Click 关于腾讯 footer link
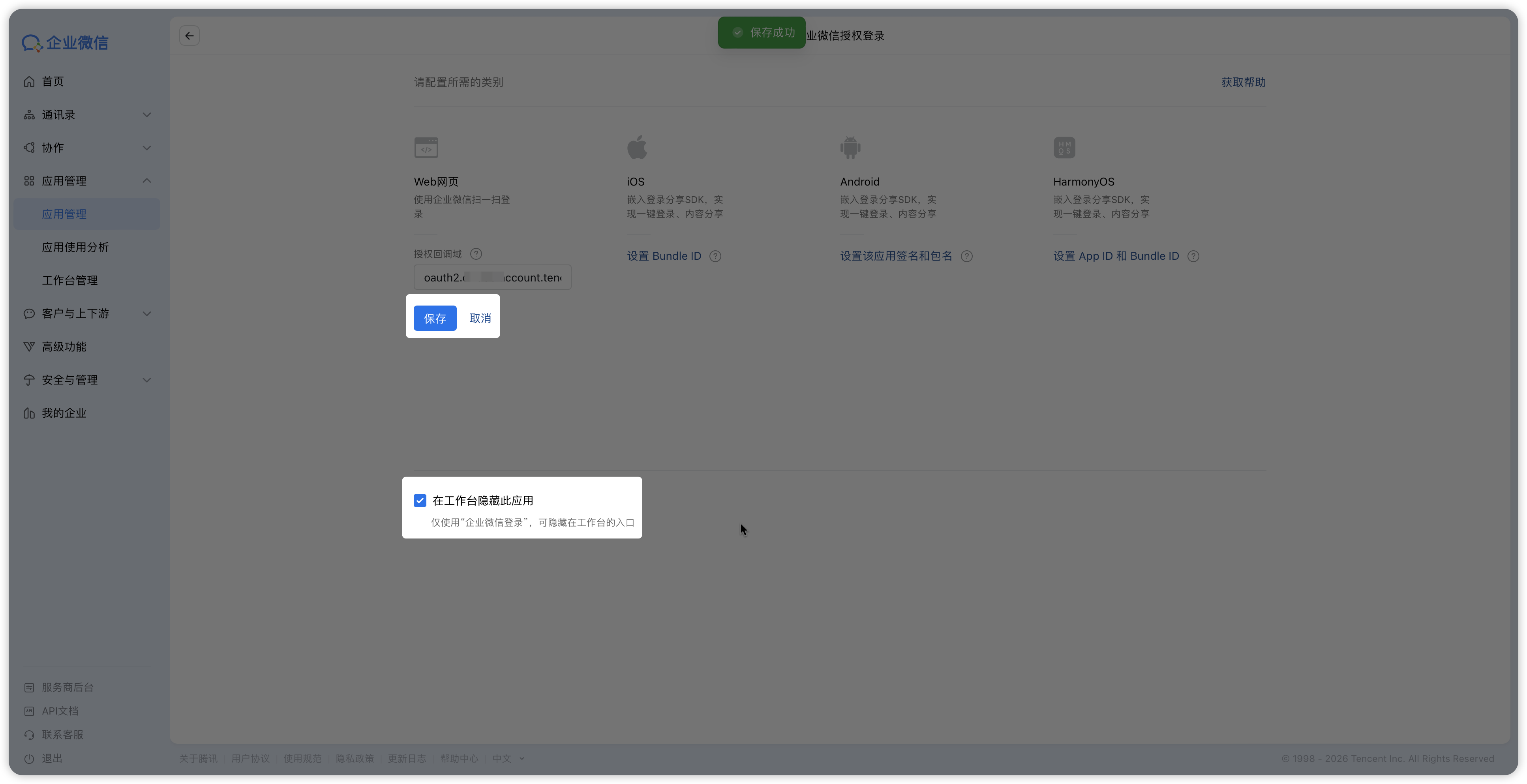This screenshot has width=1527, height=784. point(199,758)
